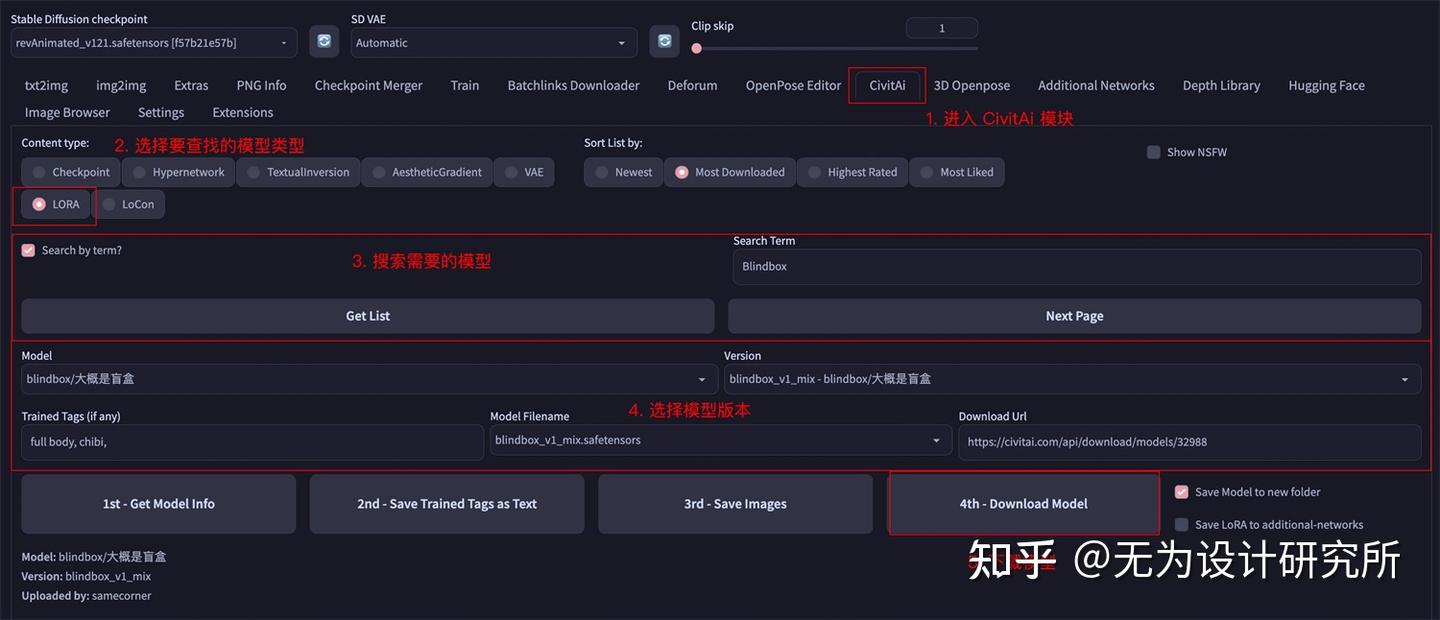The width and height of the screenshot is (1440, 620).
Task: Open the Hugging Face tab
Action: click(x=1326, y=85)
